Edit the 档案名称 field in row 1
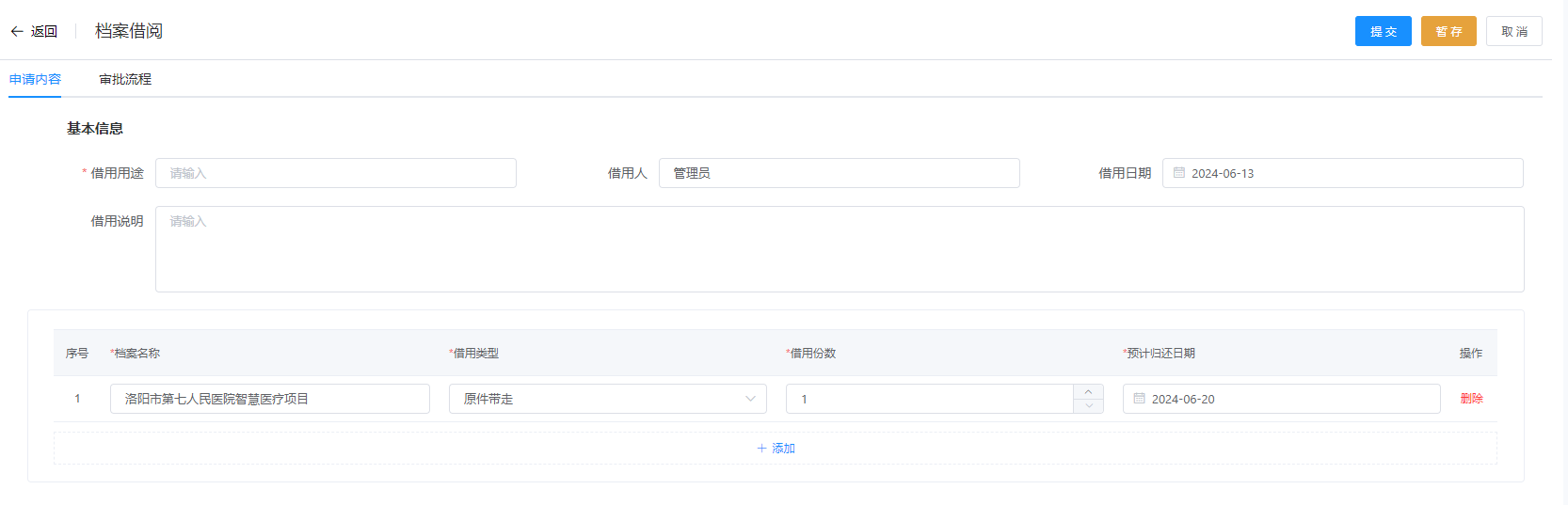This screenshot has height=505, width=1568. 269,399
